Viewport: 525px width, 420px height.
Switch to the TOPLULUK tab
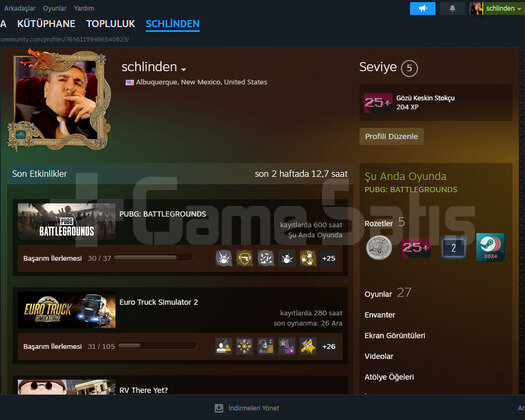click(110, 24)
